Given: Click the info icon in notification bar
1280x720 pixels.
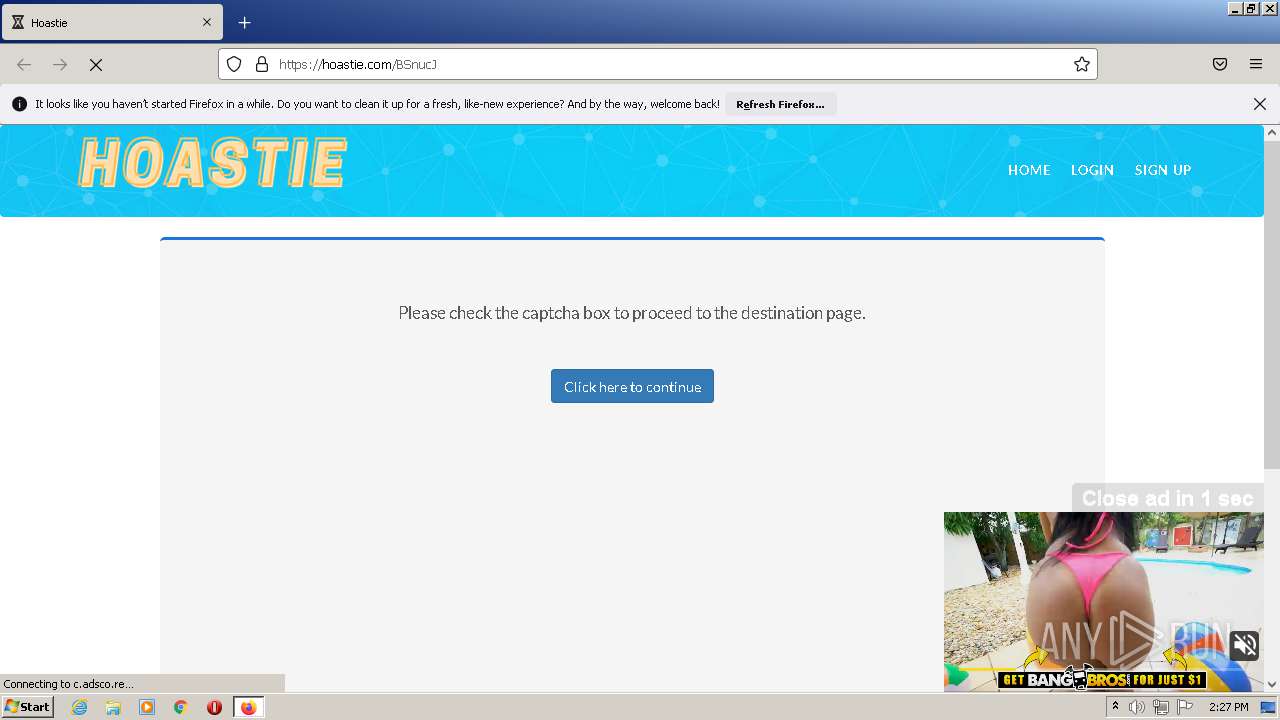Looking at the screenshot, I should pyautogui.click(x=19, y=104).
